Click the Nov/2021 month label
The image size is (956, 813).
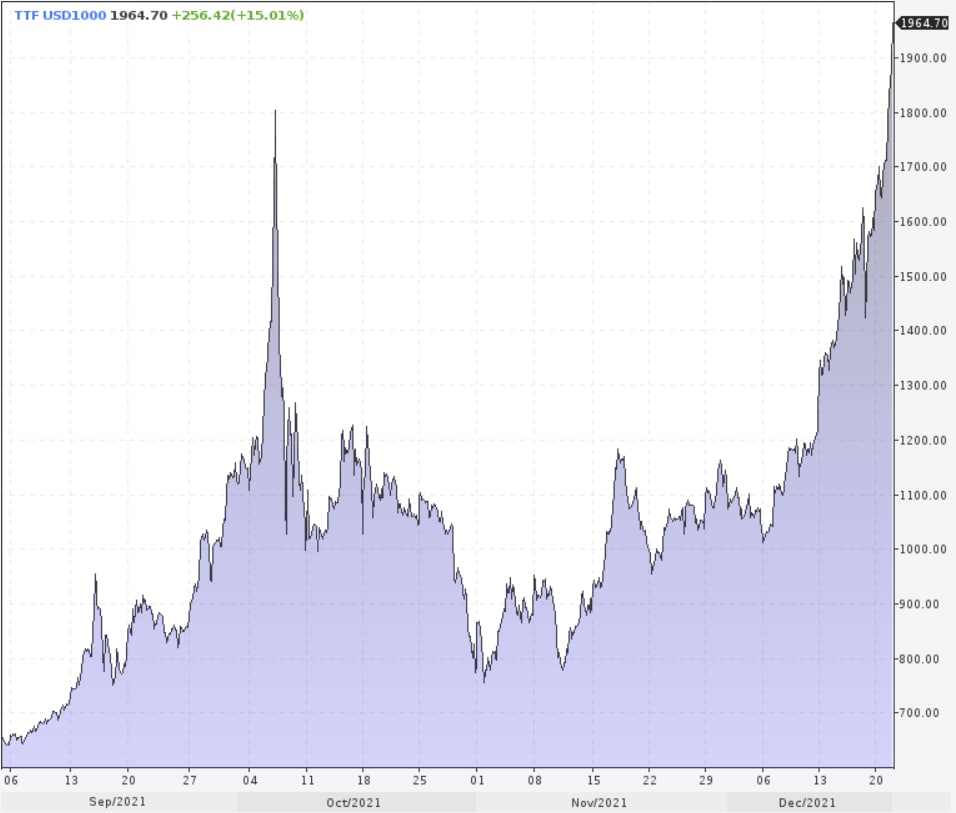(x=599, y=802)
